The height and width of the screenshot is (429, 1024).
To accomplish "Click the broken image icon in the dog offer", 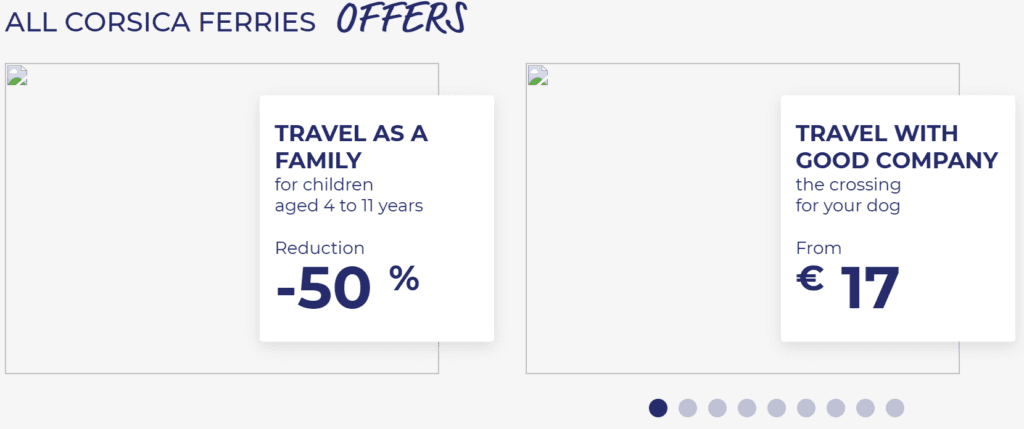I will coord(538,76).
